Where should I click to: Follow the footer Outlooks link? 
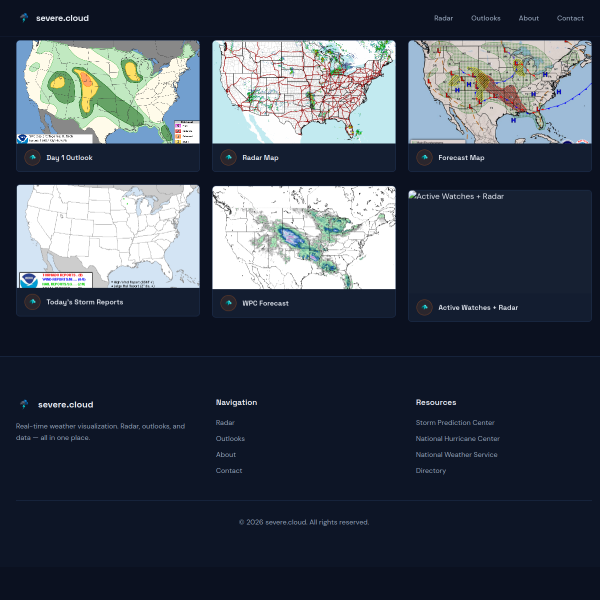(x=230, y=439)
